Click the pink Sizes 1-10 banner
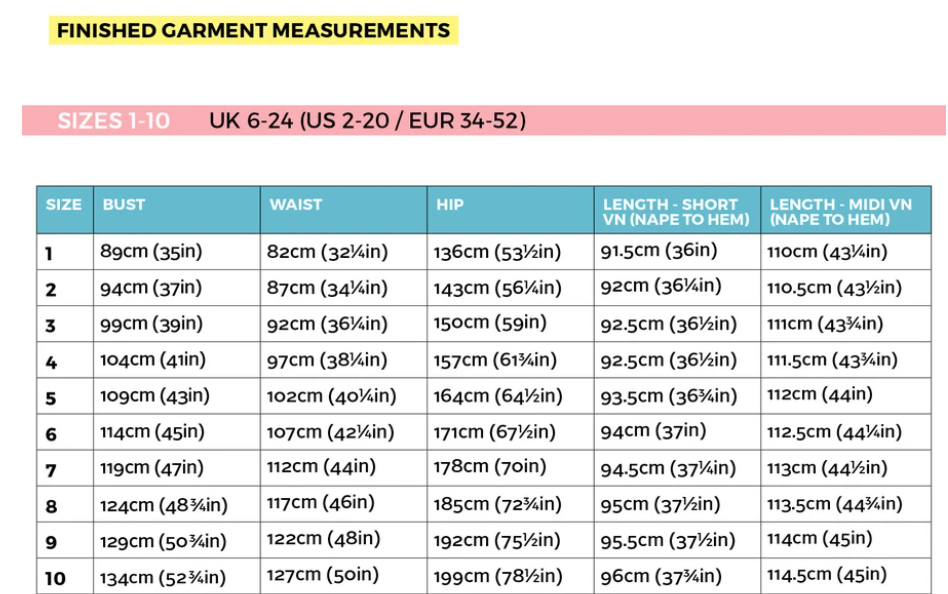948x594 pixels. coord(113,121)
